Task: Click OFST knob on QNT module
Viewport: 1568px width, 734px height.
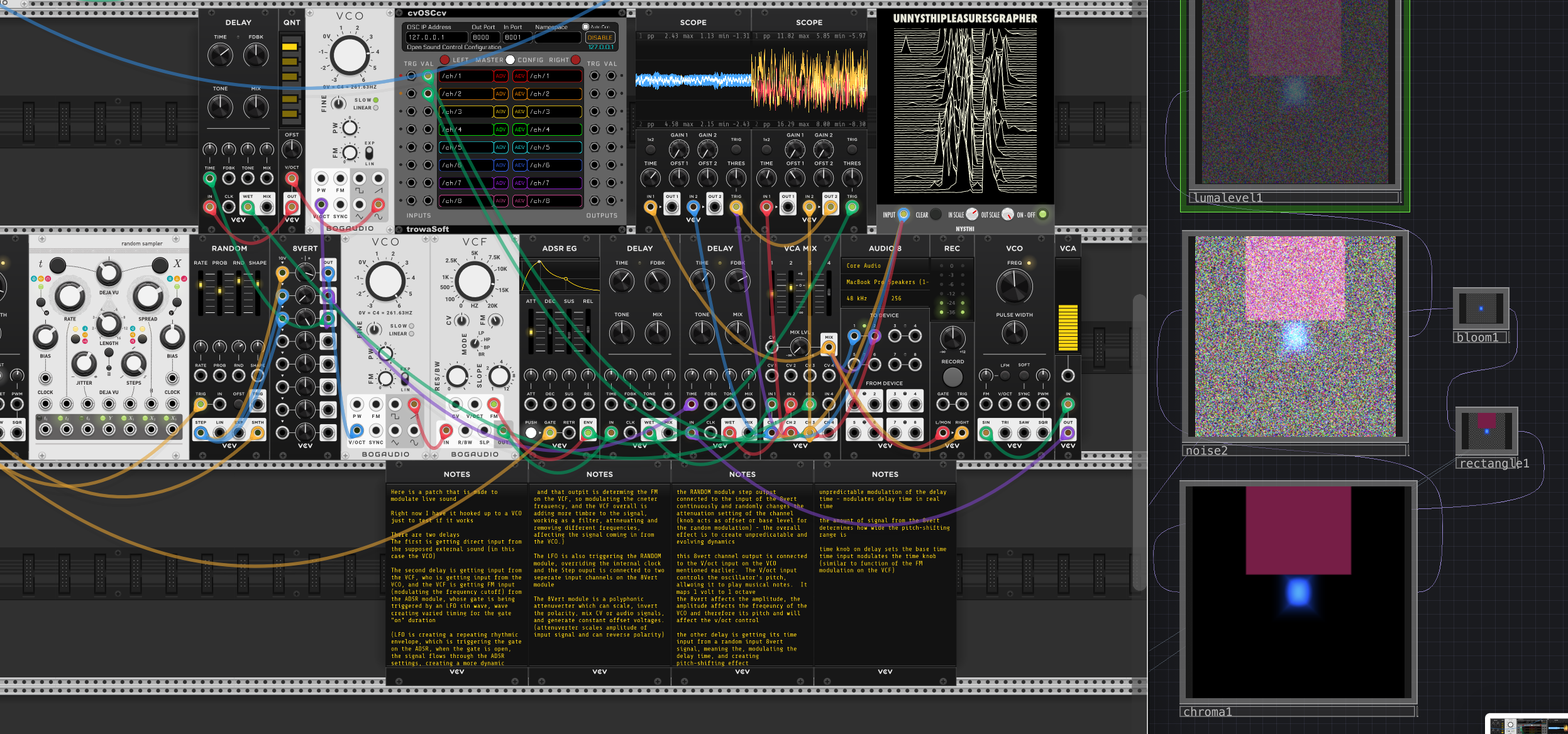Action: pyautogui.click(x=292, y=150)
